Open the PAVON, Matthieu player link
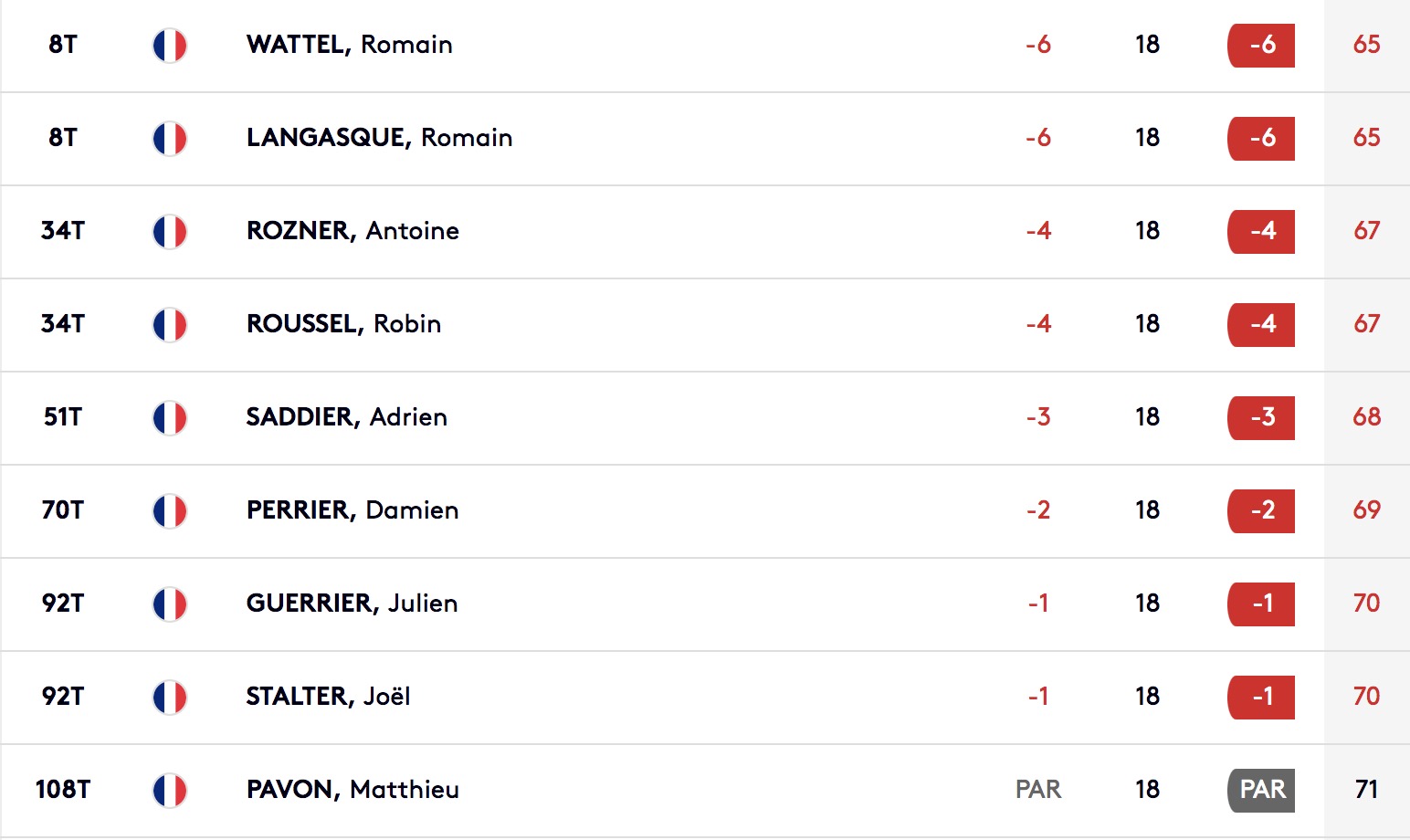The image size is (1410, 840). click(x=352, y=790)
